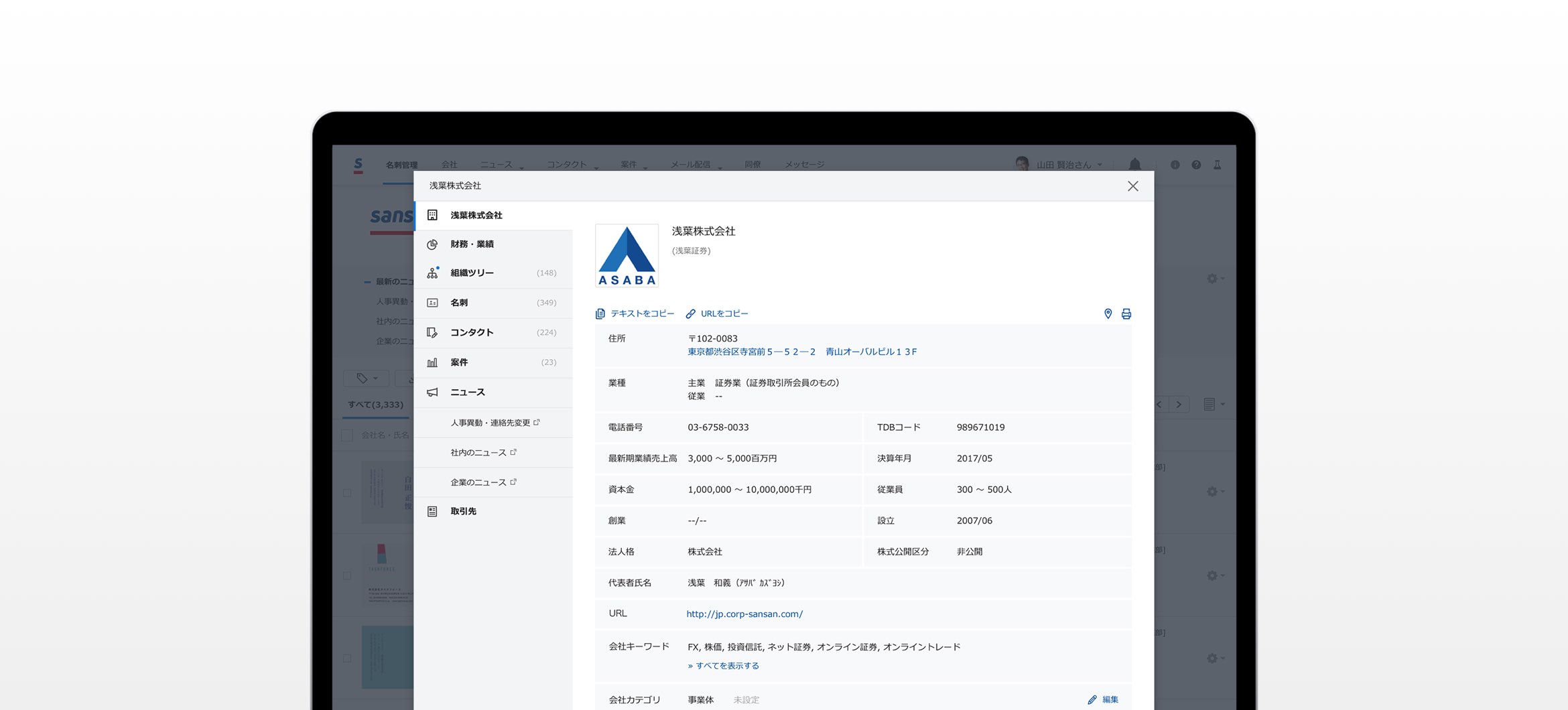
Task: Click the info icon in top bar
Action: coord(1175,165)
